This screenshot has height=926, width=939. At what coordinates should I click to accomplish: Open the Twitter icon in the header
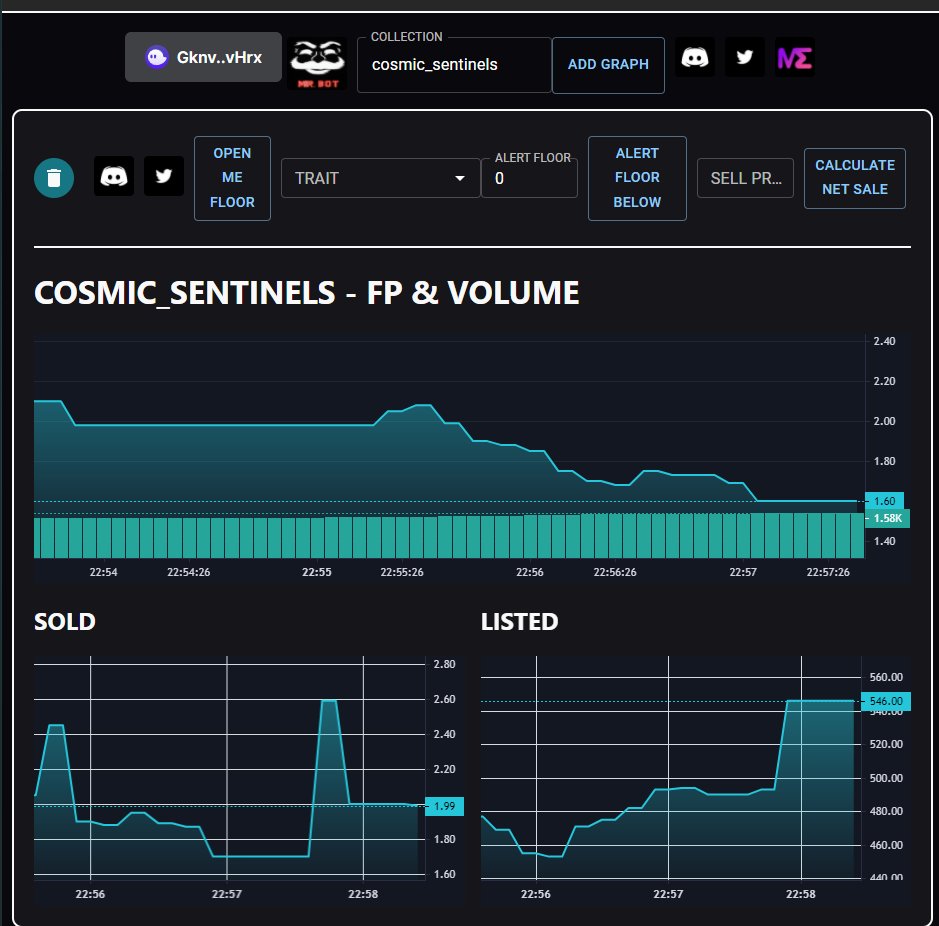pyautogui.click(x=744, y=58)
